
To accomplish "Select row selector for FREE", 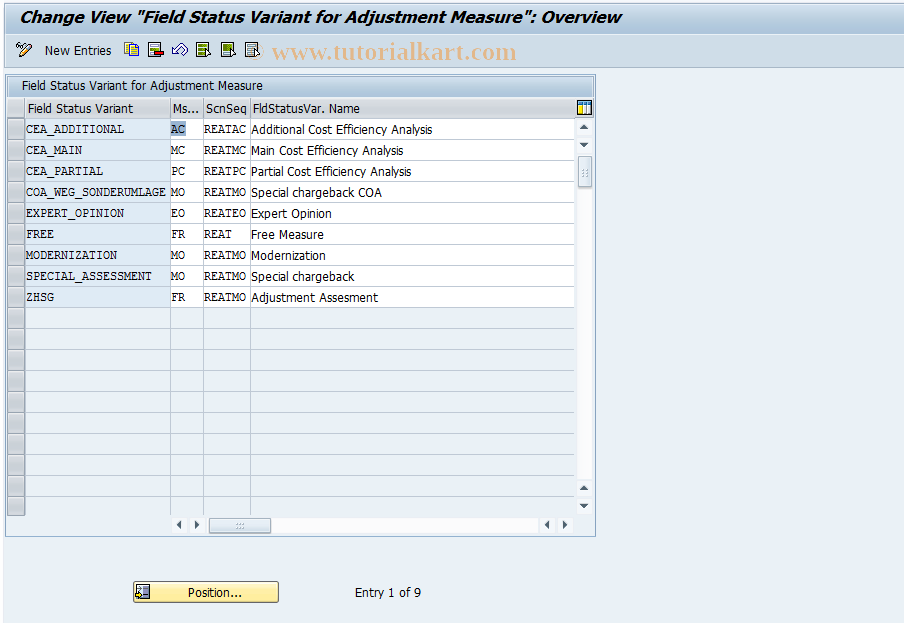I will 16,235.
